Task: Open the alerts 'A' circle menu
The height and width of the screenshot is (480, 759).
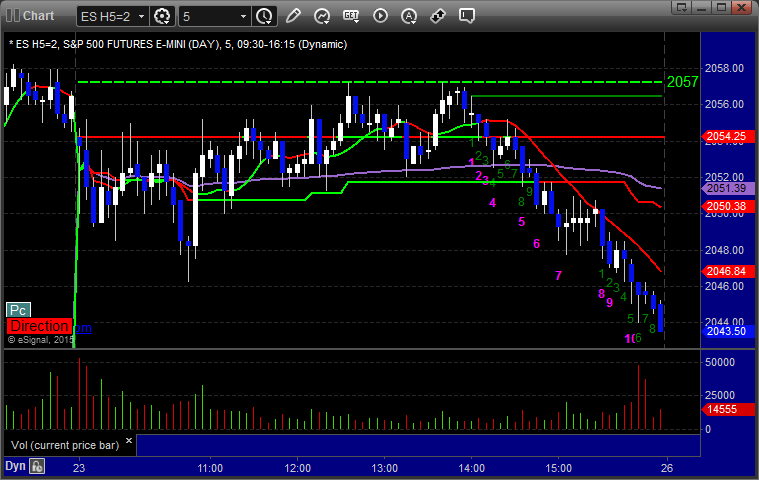Action: [x=409, y=16]
